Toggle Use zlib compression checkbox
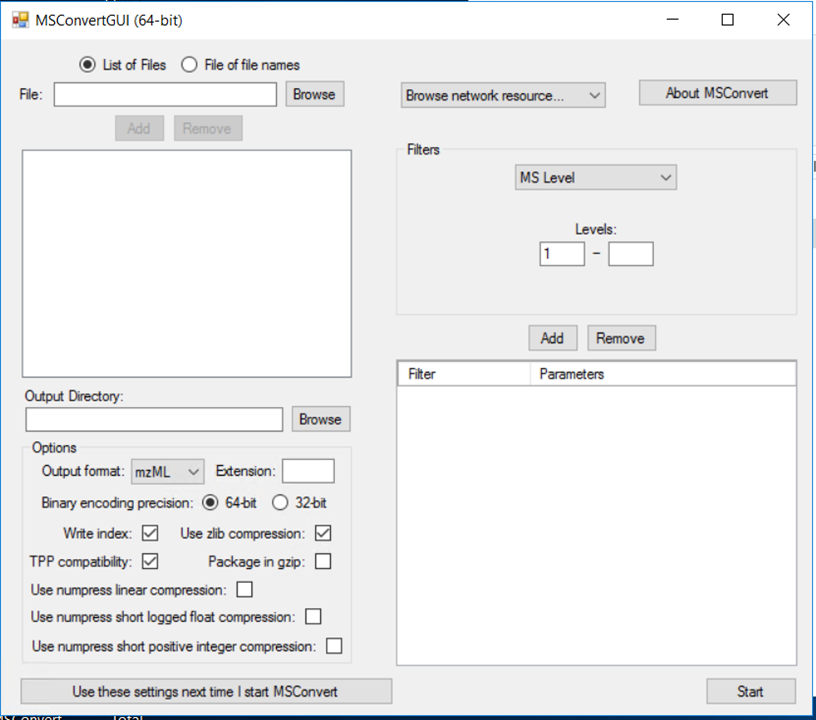Screen dimensions: 816x720 [x=323, y=533]
